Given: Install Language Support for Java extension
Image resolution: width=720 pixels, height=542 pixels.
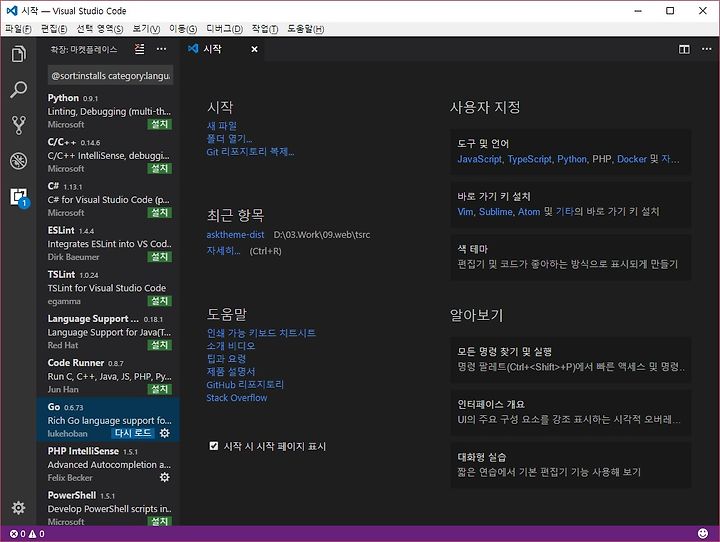Looking at the screenshot, I should 159,345.
